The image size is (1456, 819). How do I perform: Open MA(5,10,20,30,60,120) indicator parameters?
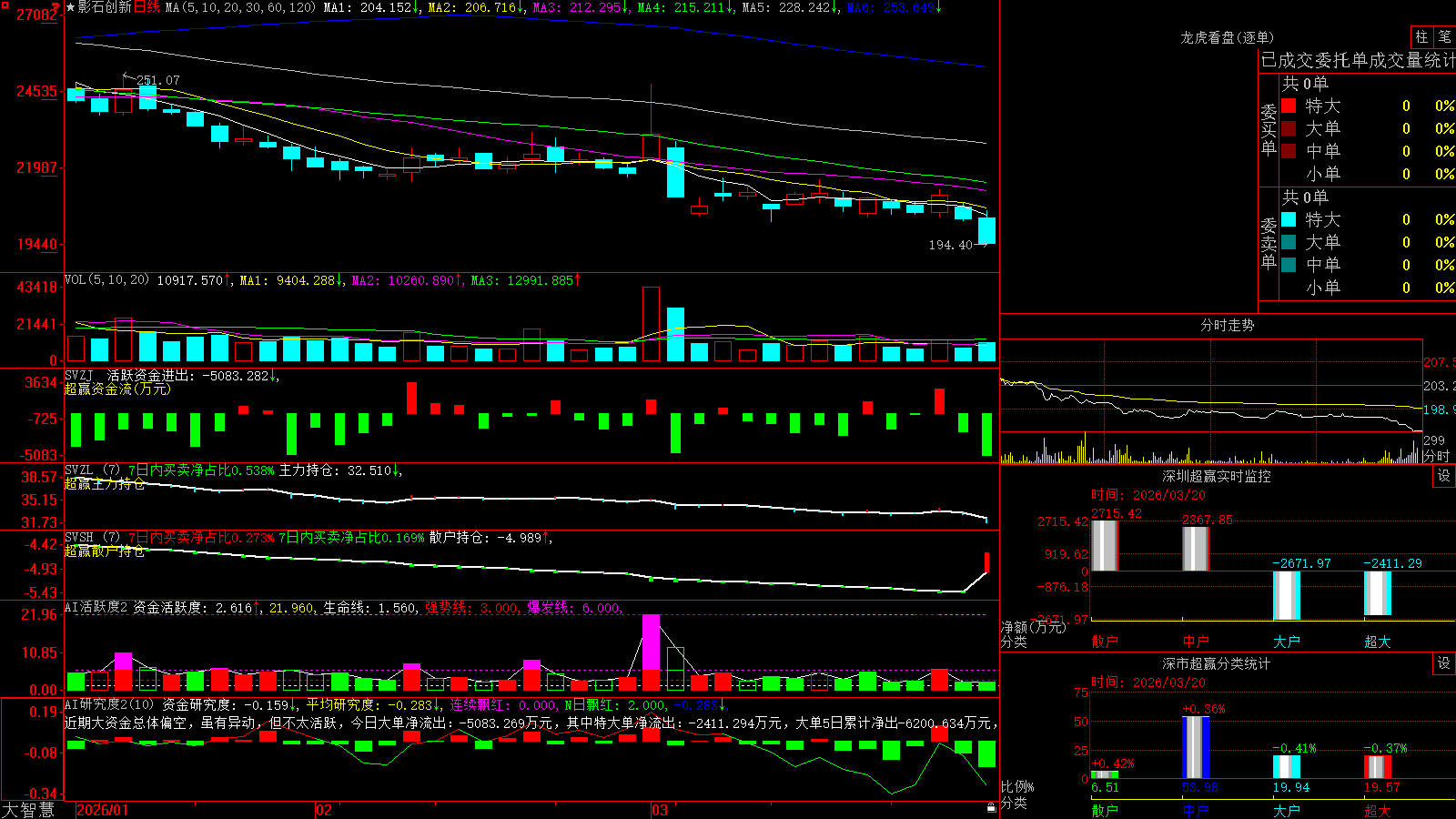[240, 7]
